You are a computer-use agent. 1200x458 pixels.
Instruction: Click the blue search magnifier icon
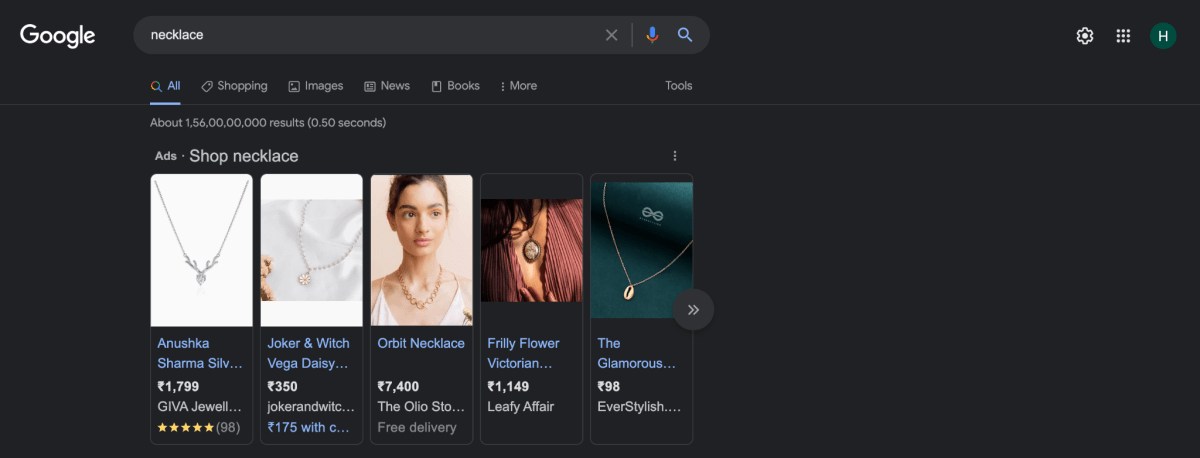[685, 35]
